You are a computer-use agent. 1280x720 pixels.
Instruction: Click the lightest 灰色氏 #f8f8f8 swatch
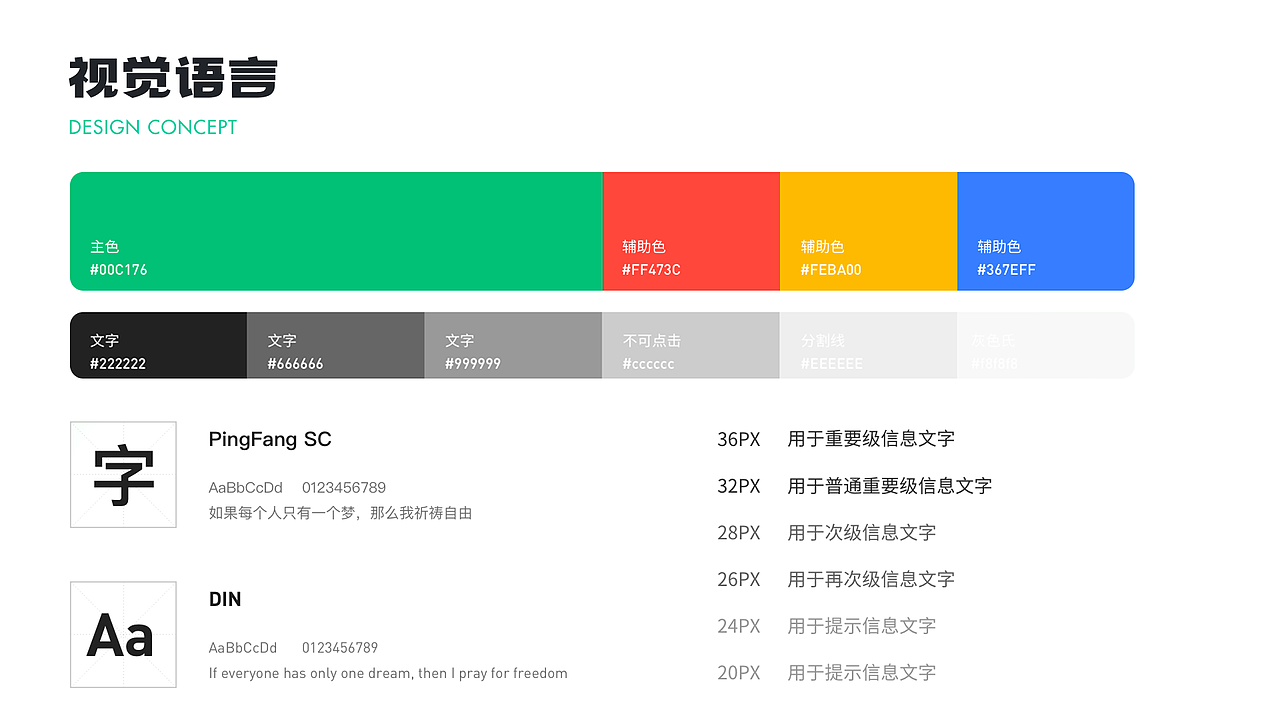(1046, 345)
